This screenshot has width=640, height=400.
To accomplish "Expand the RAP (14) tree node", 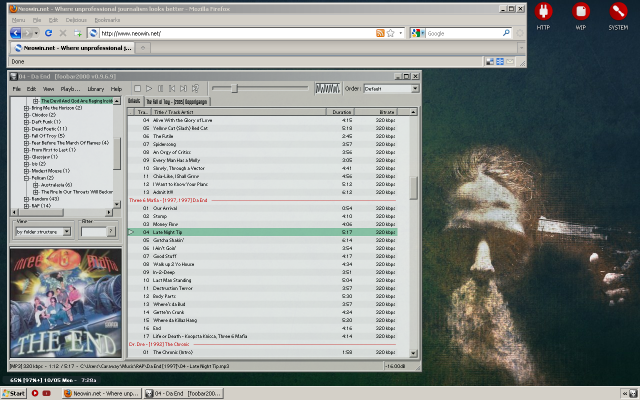I will (26, 206).
